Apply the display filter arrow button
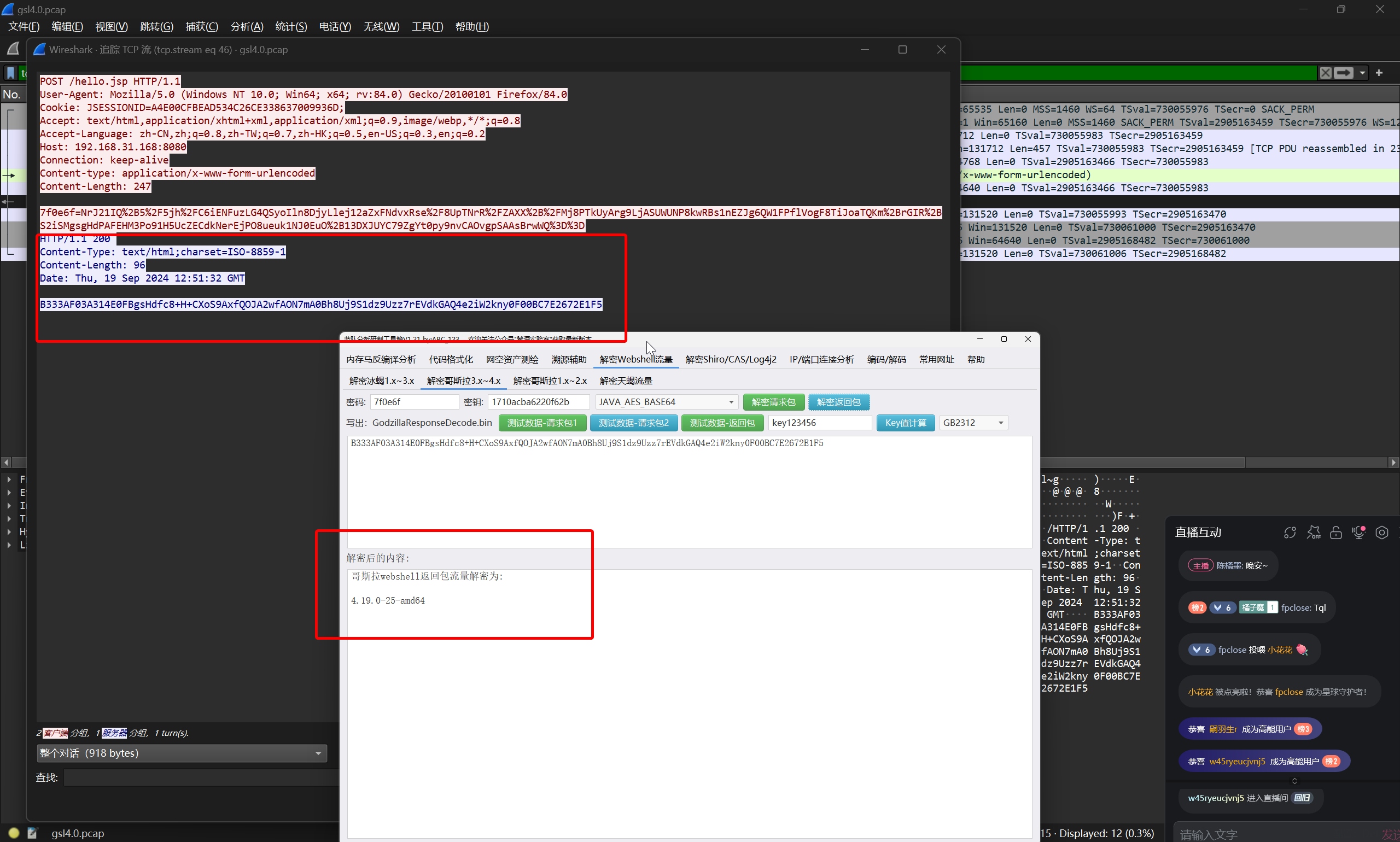 pos(1344,73)
